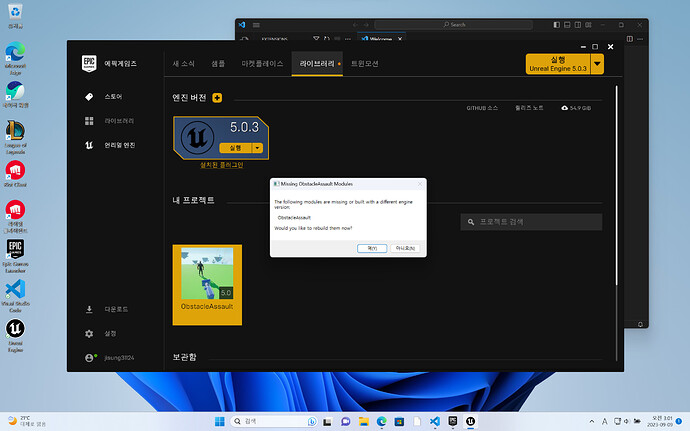Click the jisung3124 account profile icon

pyautogui.click(x=89, y=357)
